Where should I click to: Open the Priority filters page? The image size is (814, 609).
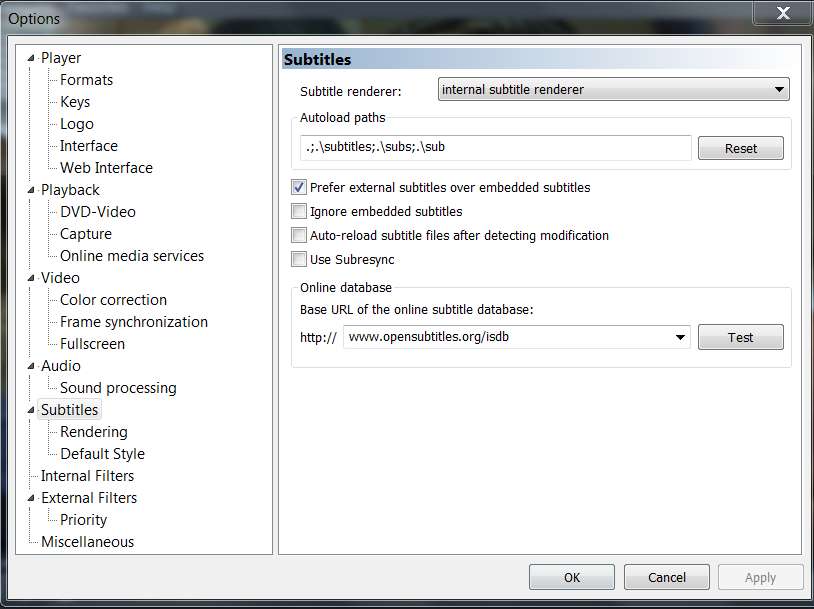pos(83,520)
